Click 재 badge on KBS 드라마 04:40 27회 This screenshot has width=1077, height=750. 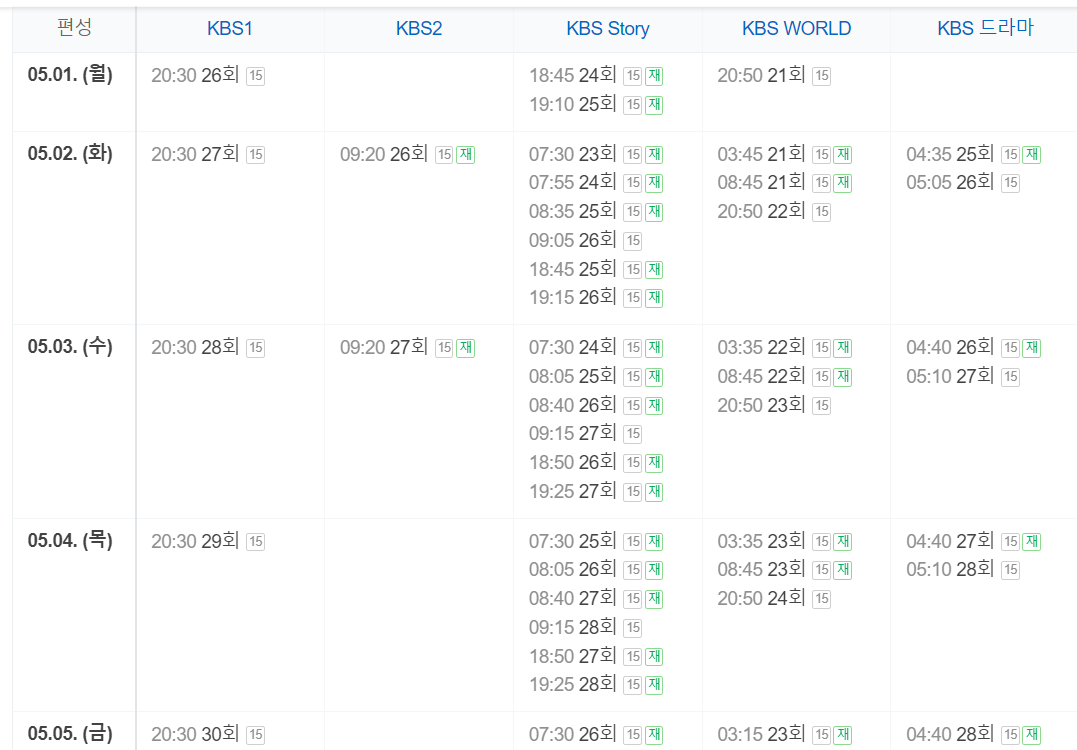(1032, 542)
